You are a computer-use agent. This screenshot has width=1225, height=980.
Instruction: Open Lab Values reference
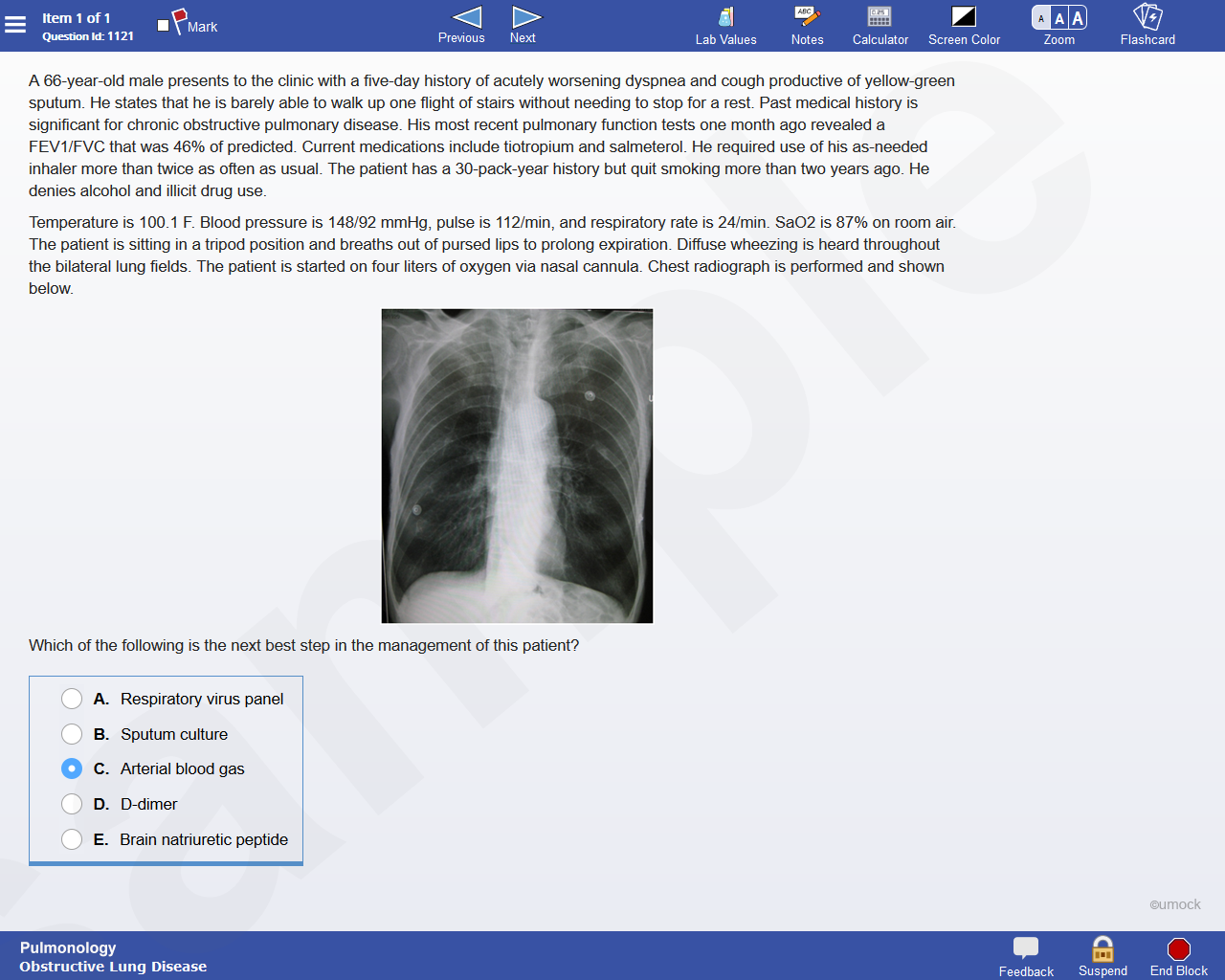725,26
